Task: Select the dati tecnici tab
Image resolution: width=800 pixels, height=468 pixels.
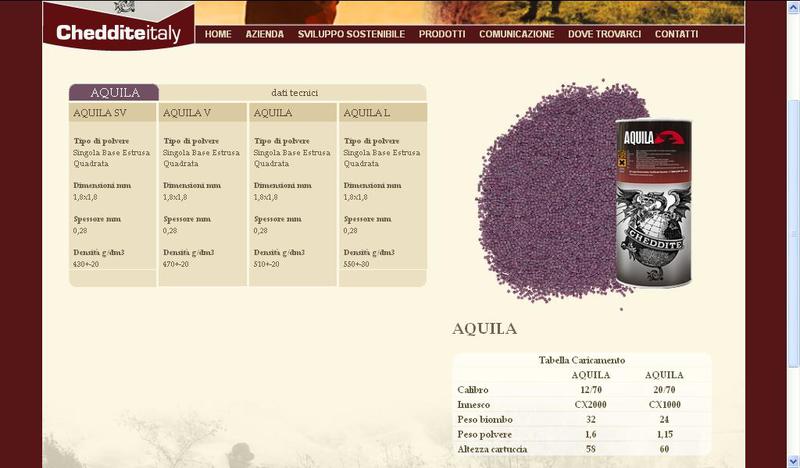Action: [294, 92]
